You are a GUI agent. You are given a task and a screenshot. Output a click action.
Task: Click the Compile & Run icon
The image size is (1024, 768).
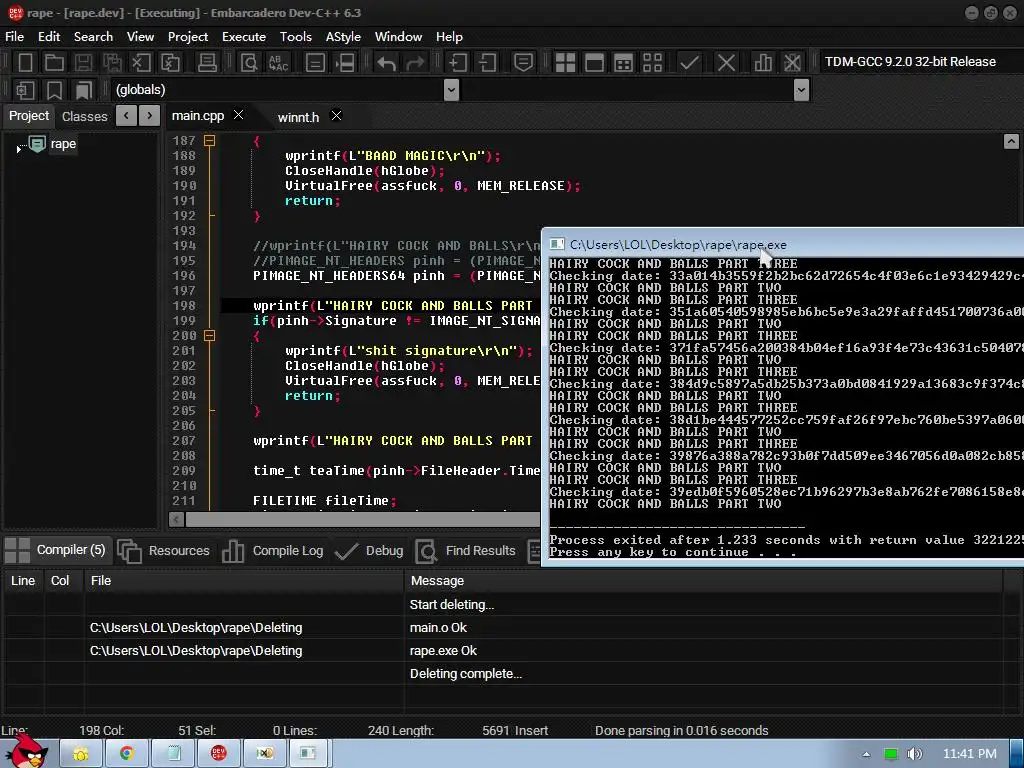coord(624,63)
